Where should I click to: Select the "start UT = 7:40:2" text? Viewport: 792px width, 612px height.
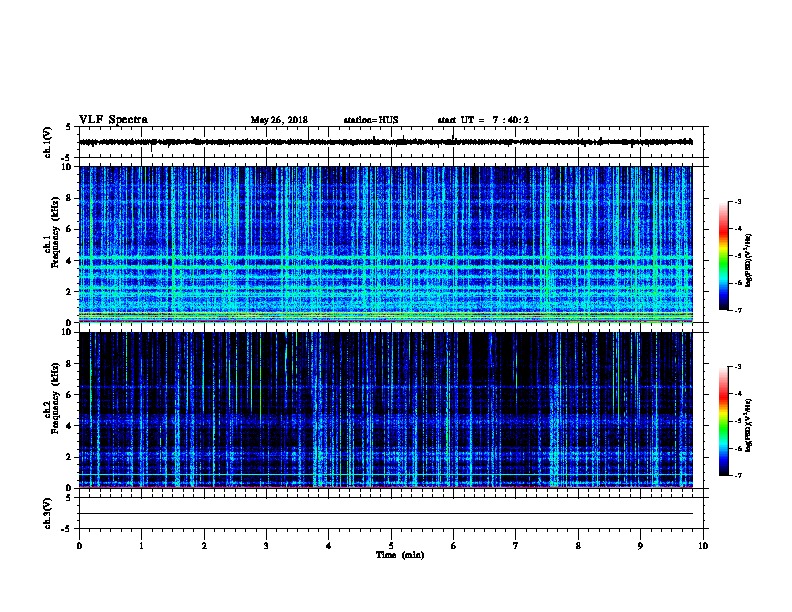(483, 120)
